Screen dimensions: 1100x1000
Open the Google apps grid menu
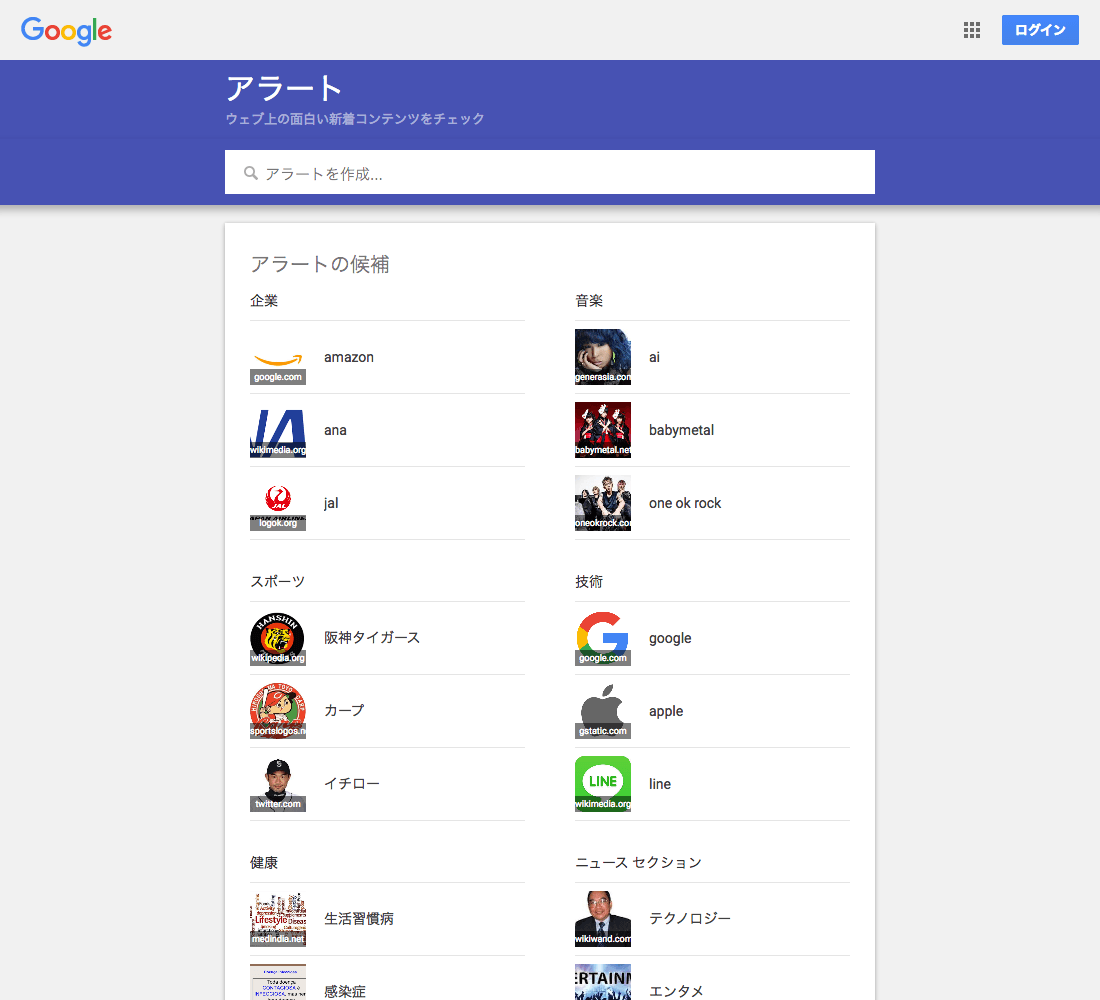point(972,30)
